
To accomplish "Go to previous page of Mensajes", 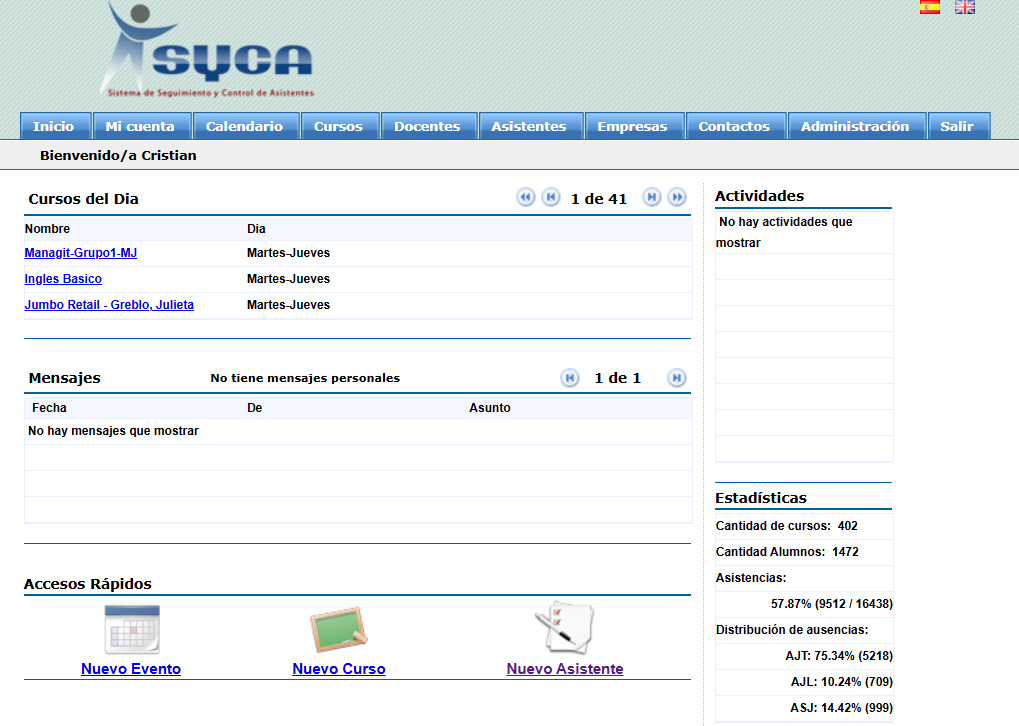I will pos(570,378).
